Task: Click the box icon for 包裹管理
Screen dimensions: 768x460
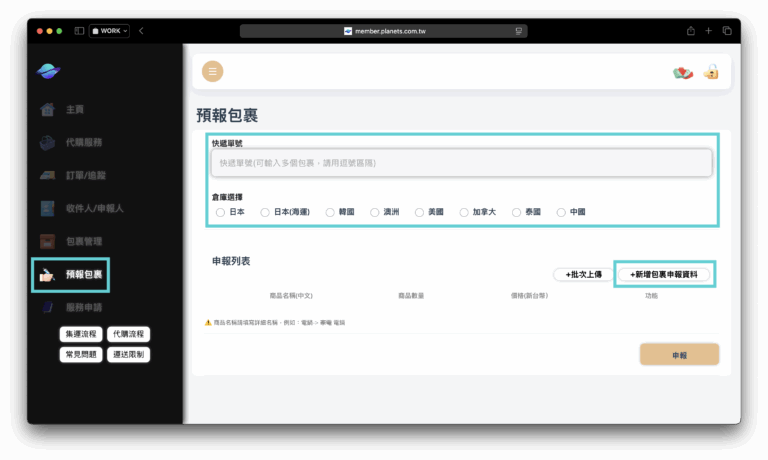Action: (47, 241)
